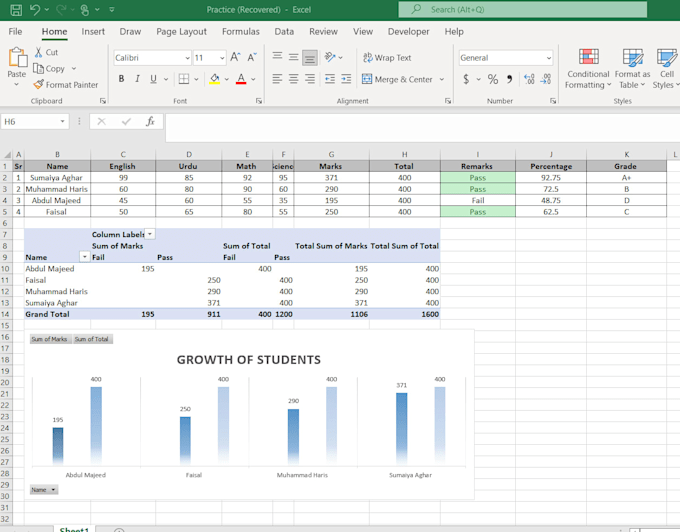680x532 pixels.
Task: Open Alignment settings dialog launcher
Action: coord(448,101)
